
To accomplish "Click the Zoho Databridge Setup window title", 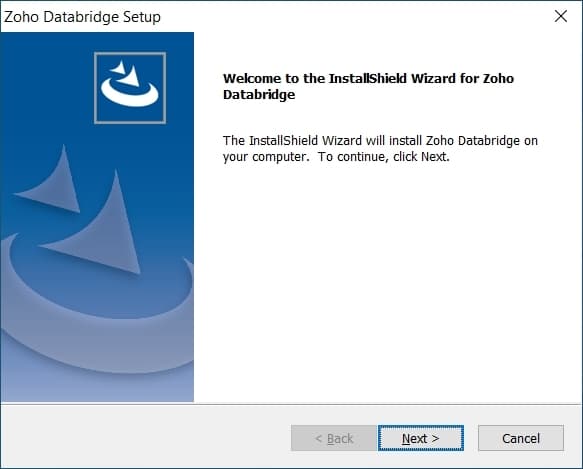I will point(82,17).
